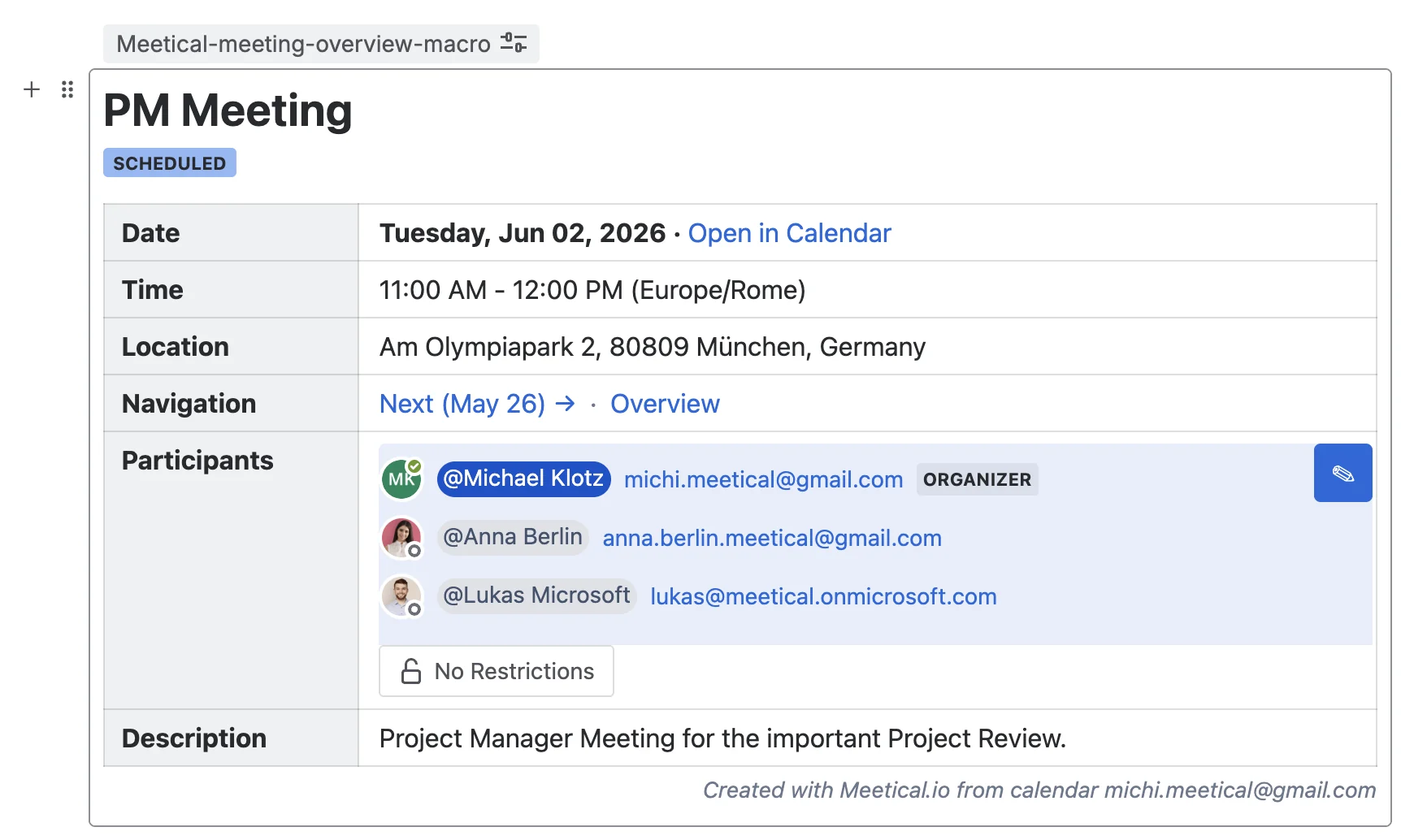
Task: Click Anna Berlin's profile photo
Action: [x=401, y=537]
